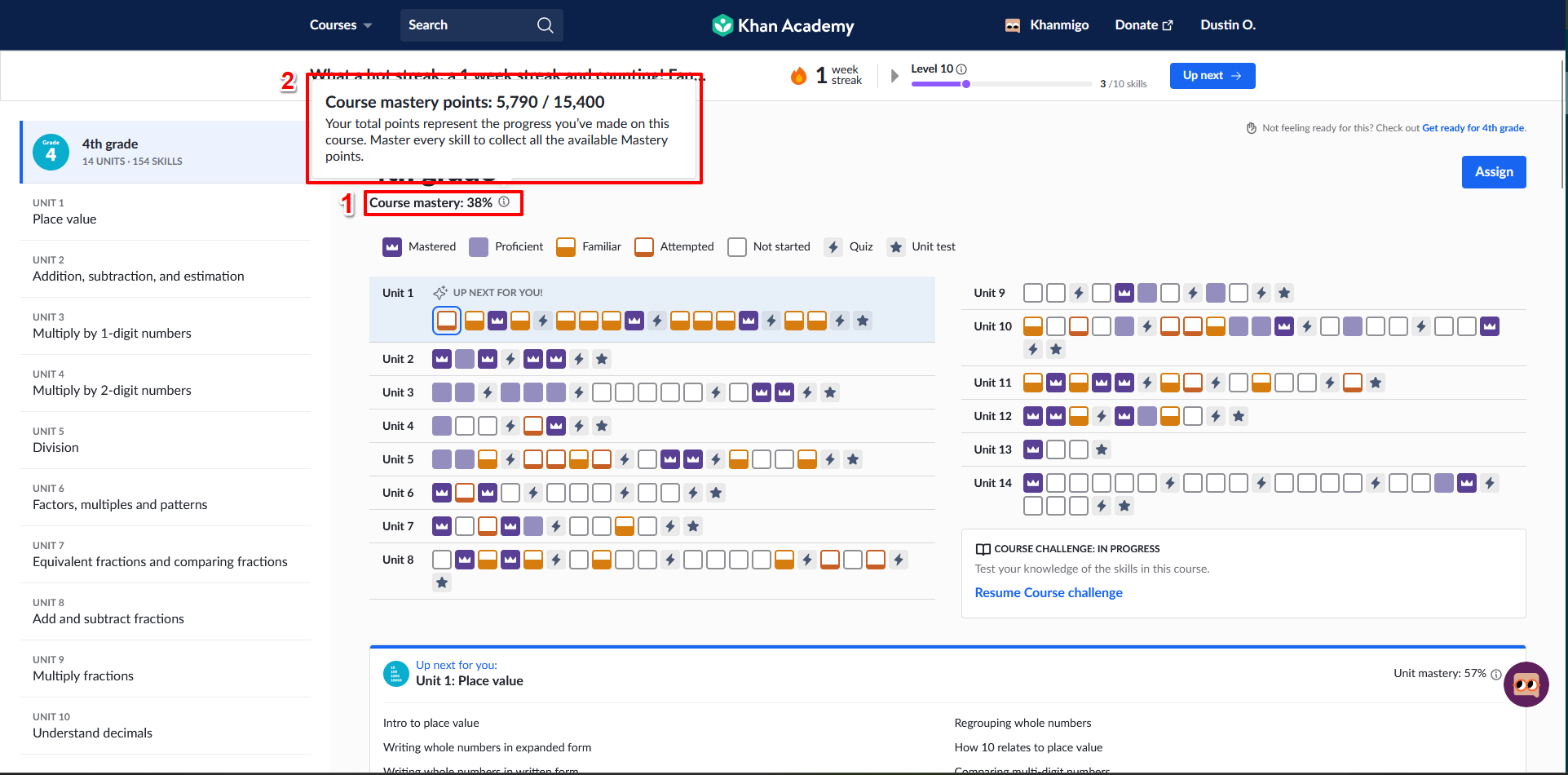The height and width of the screenshot is (775, 1568).
Task: Toggle the Unit mastery 57% info tooltip
Action: pyautogui.click(x=1496, y=674)
